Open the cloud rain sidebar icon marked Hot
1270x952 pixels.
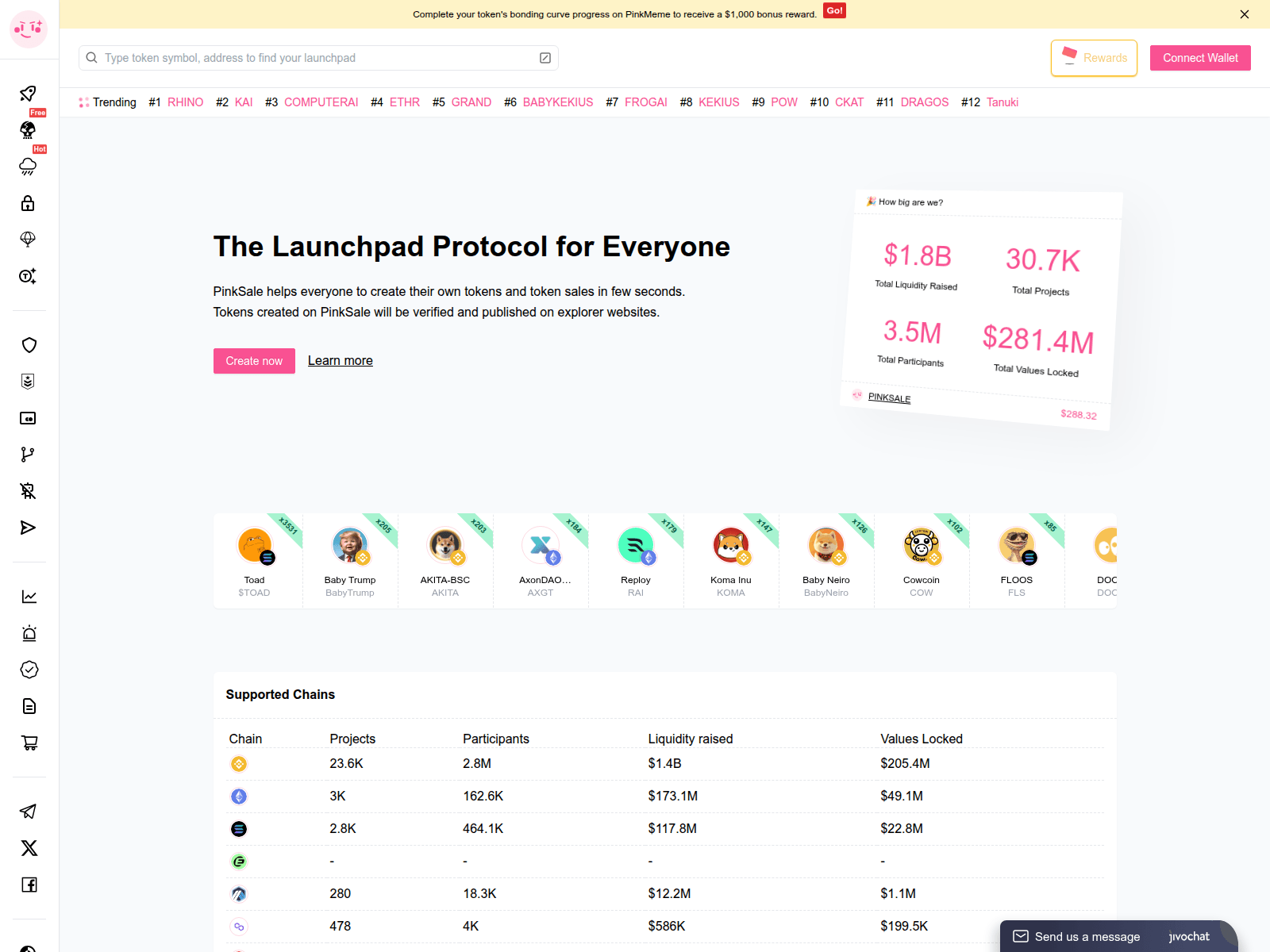[x=28, y=167]
